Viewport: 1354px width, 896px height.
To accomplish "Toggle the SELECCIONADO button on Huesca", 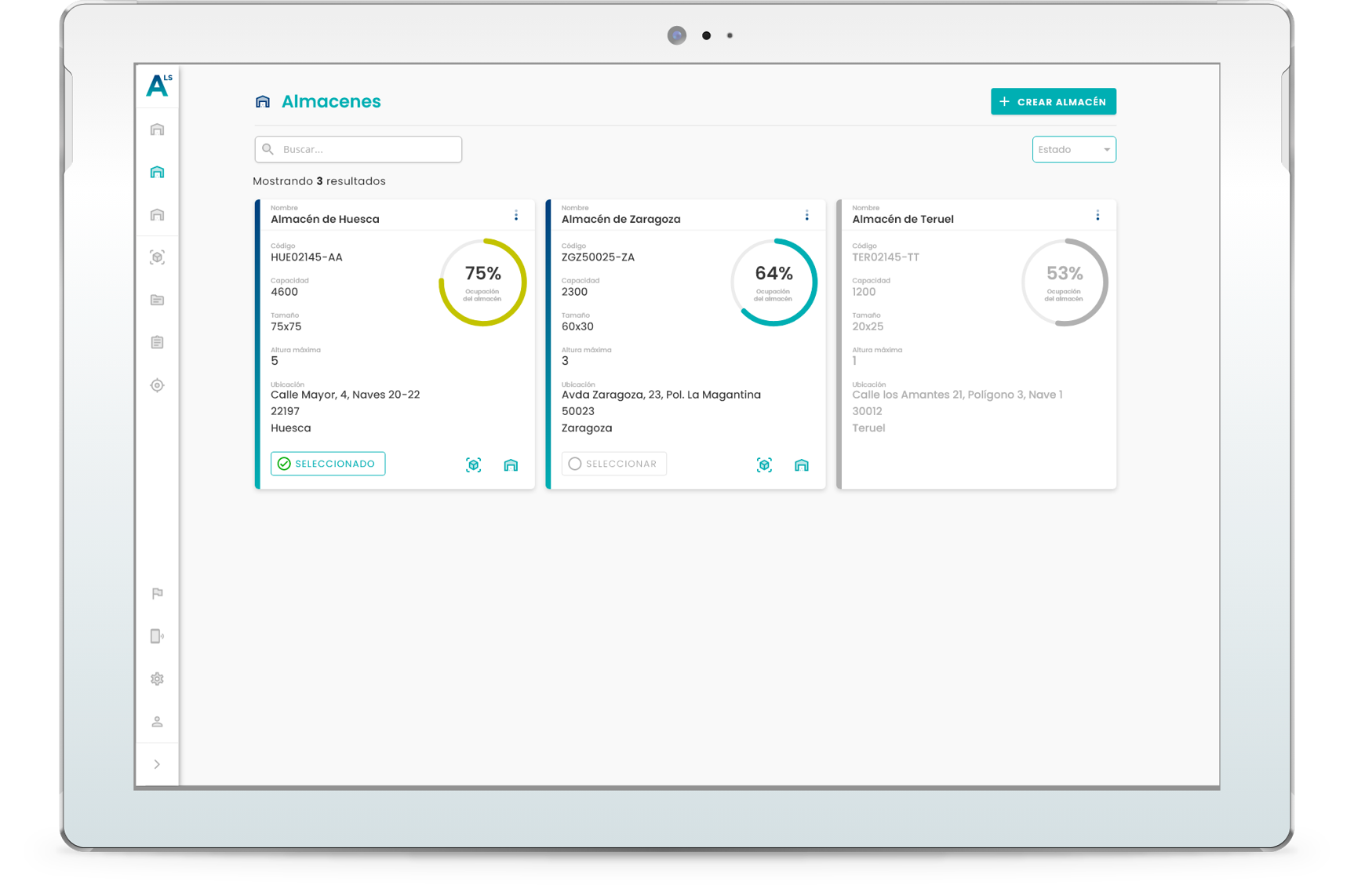I will point(328,464).
